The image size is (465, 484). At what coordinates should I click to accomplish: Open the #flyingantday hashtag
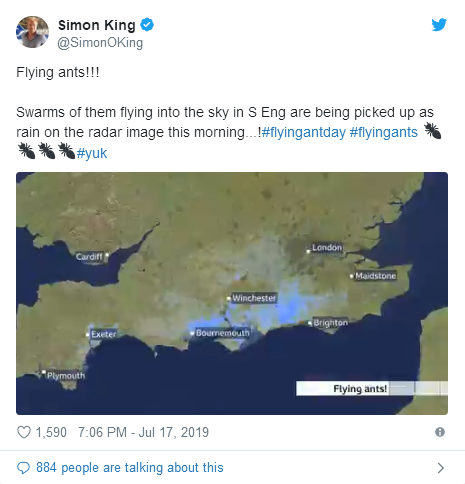(304, 132)
